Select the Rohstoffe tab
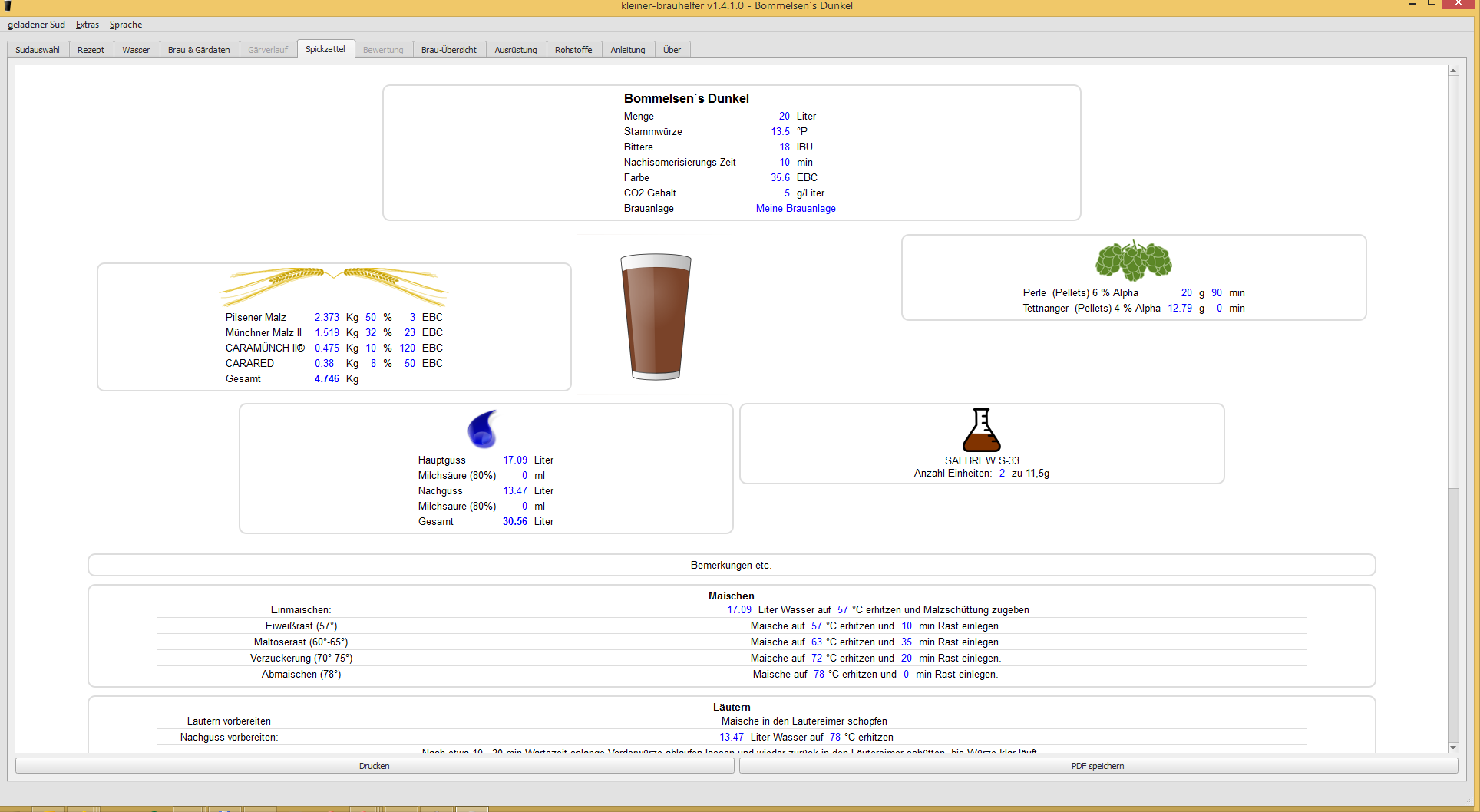The width and height of the screenshot is (1480, 812). (573, 50)
